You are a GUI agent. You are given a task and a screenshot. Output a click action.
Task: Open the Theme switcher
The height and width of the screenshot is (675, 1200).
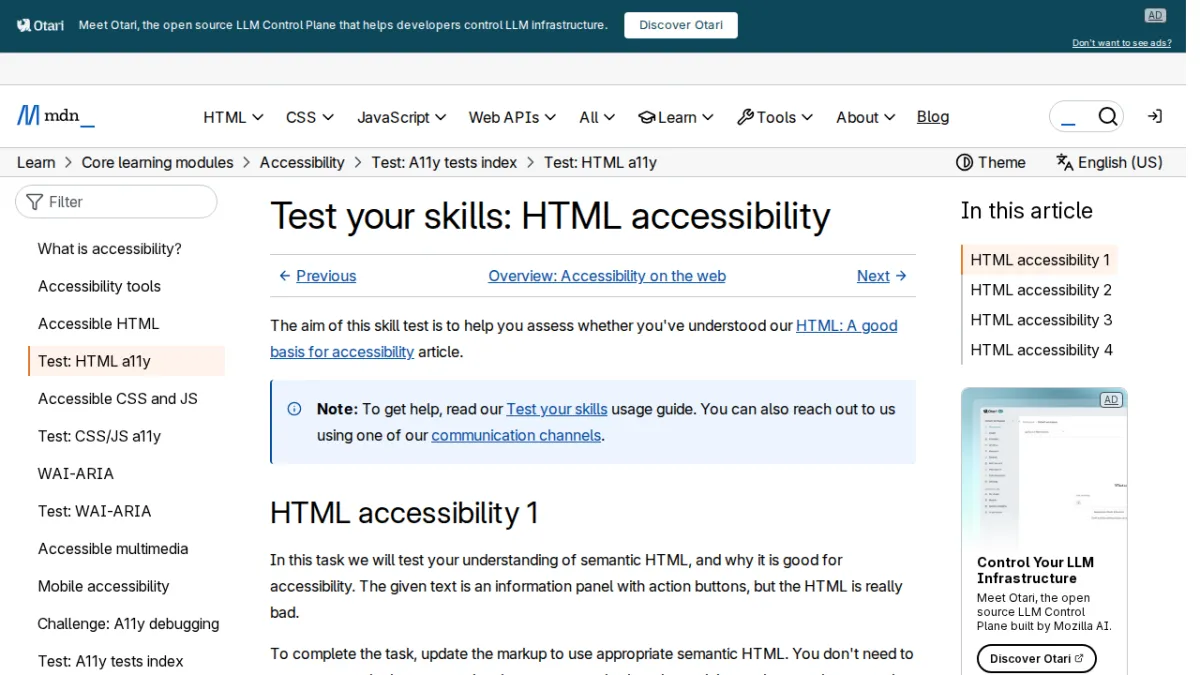[x=991, y=162]
